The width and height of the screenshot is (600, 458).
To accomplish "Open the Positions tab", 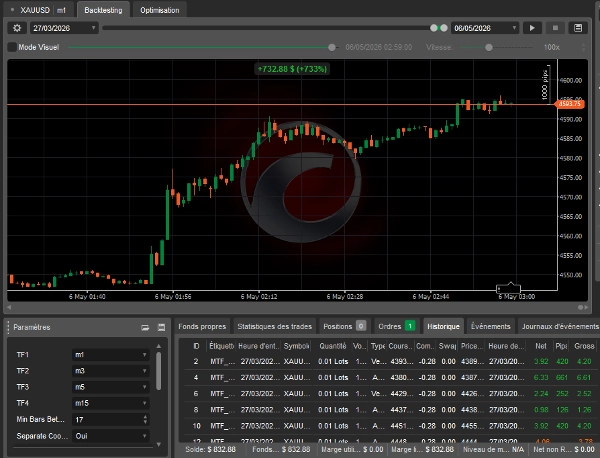I will (x=344, y=326).
